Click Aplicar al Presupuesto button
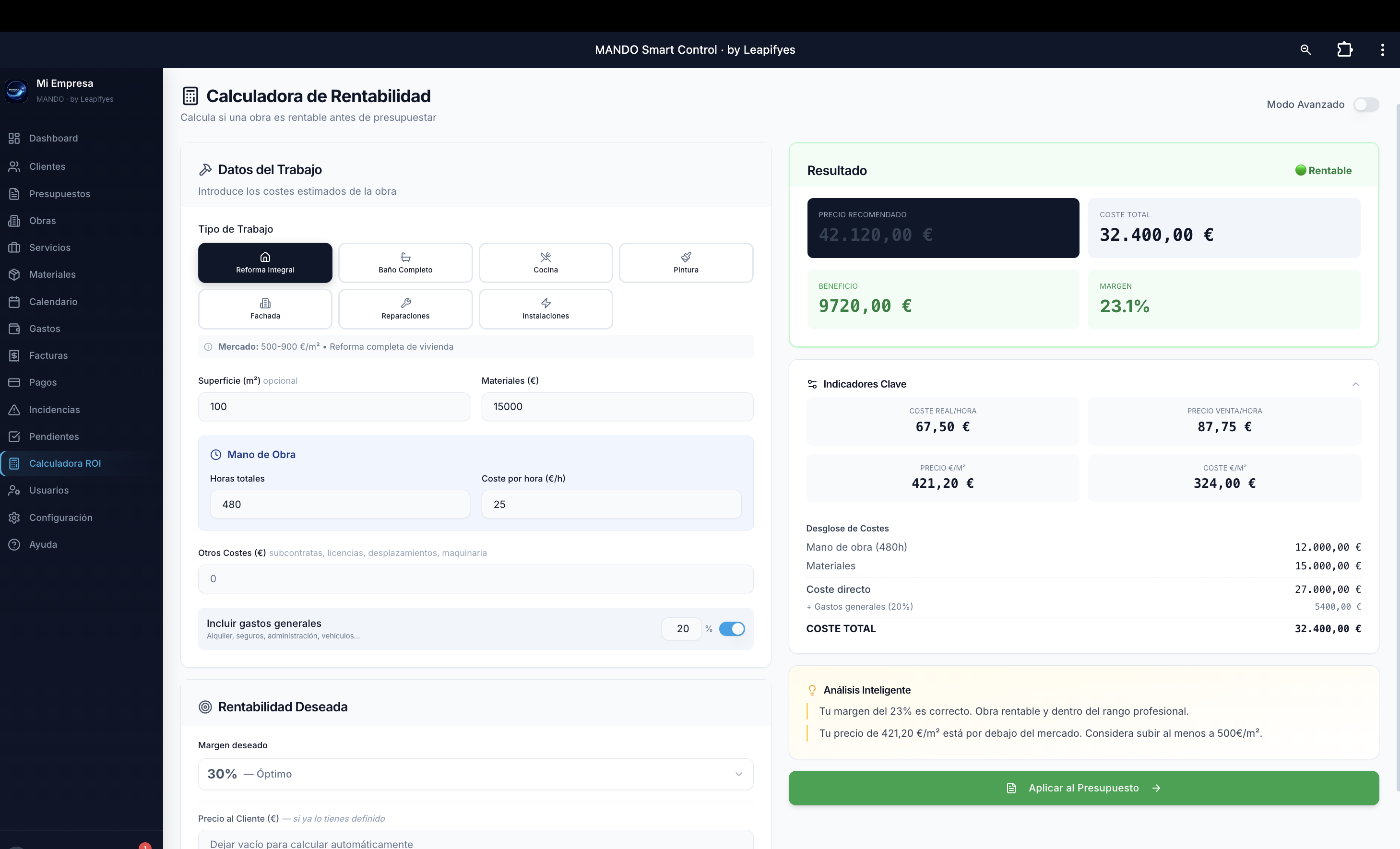Screen dimensions: 1400x849 pos(1083,788)
